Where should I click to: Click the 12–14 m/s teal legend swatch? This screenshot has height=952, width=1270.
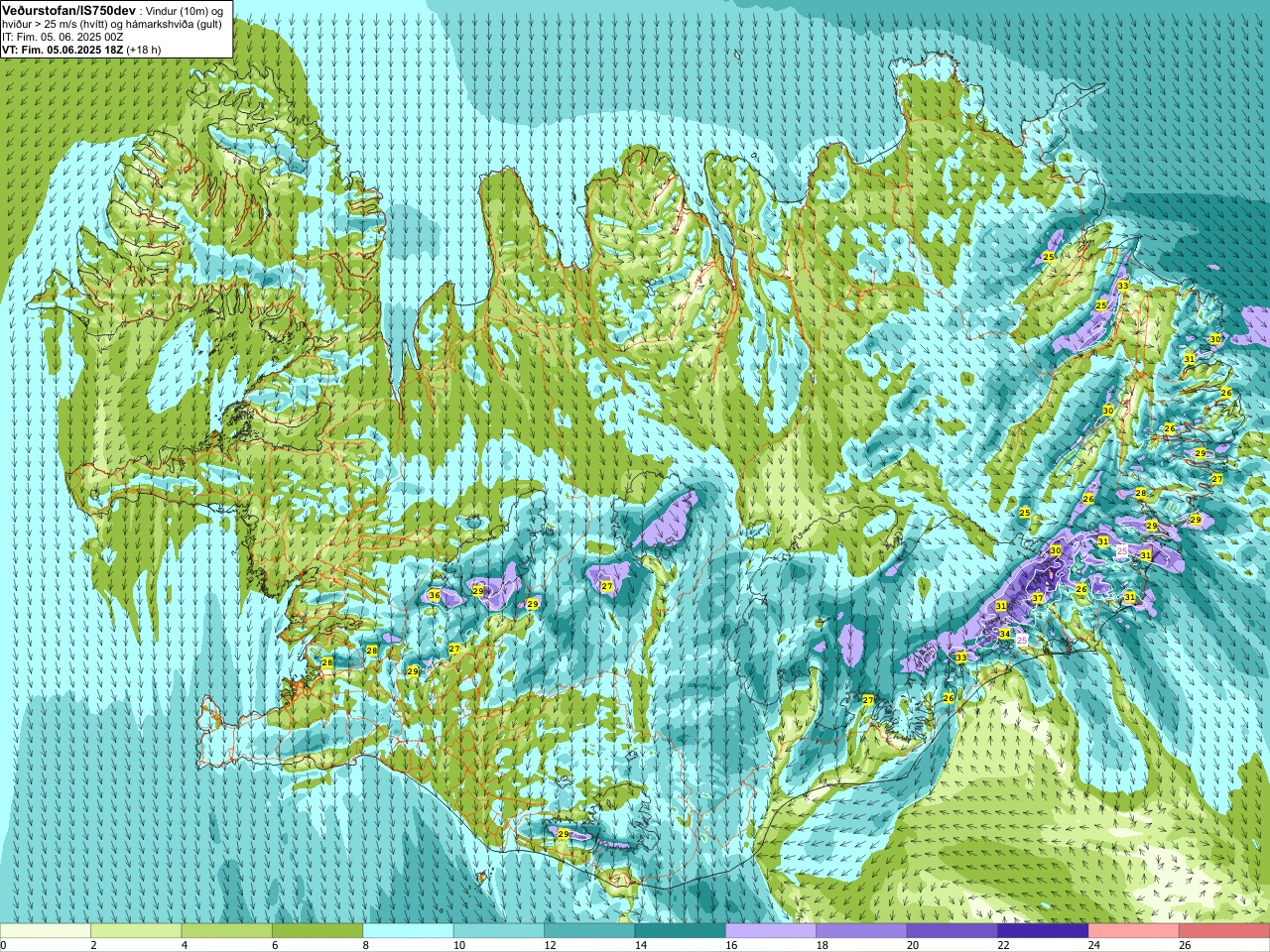(589, 931)
